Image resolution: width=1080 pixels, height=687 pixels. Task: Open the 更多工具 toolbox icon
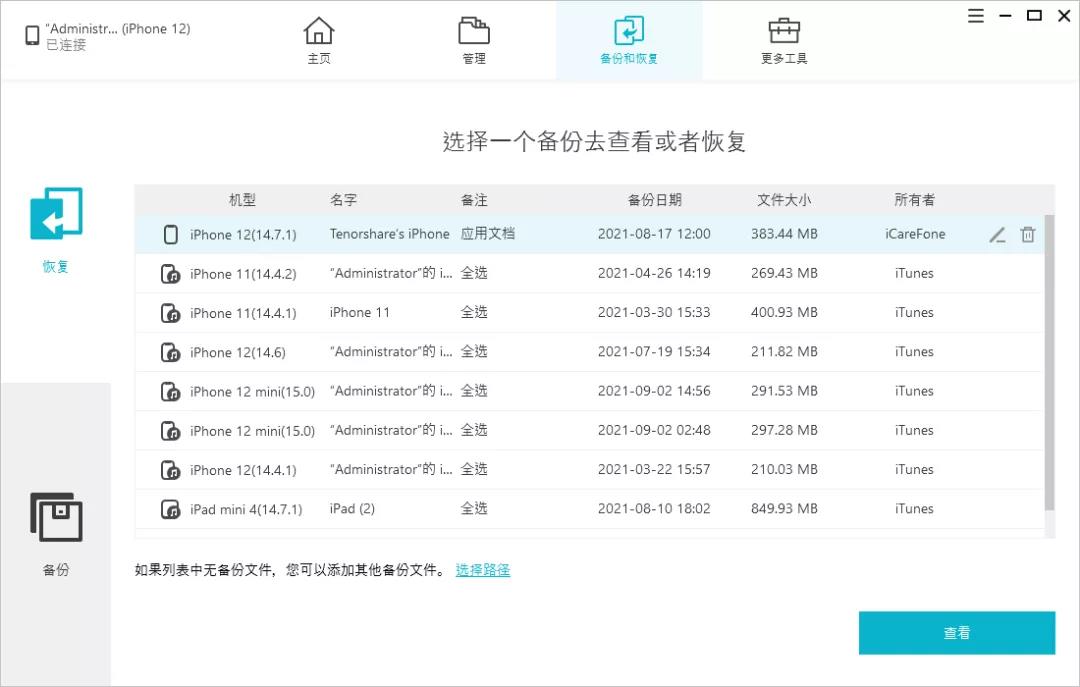point(784,31)
